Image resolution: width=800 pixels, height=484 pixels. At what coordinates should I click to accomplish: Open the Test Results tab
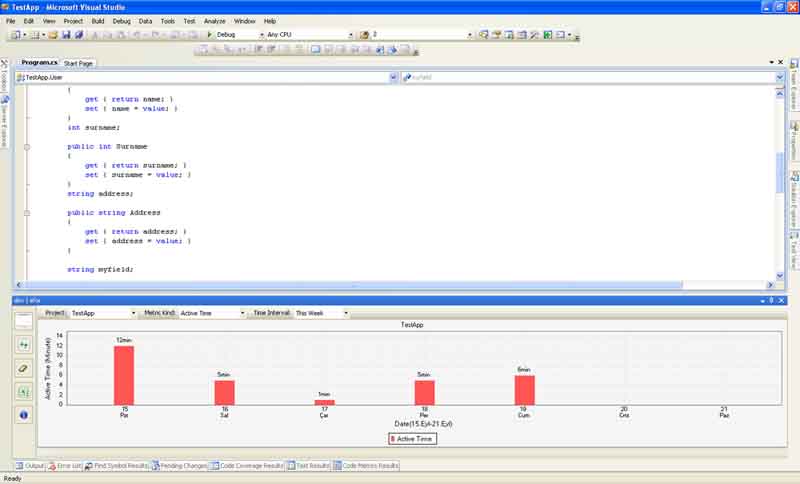tap(309, 466)
